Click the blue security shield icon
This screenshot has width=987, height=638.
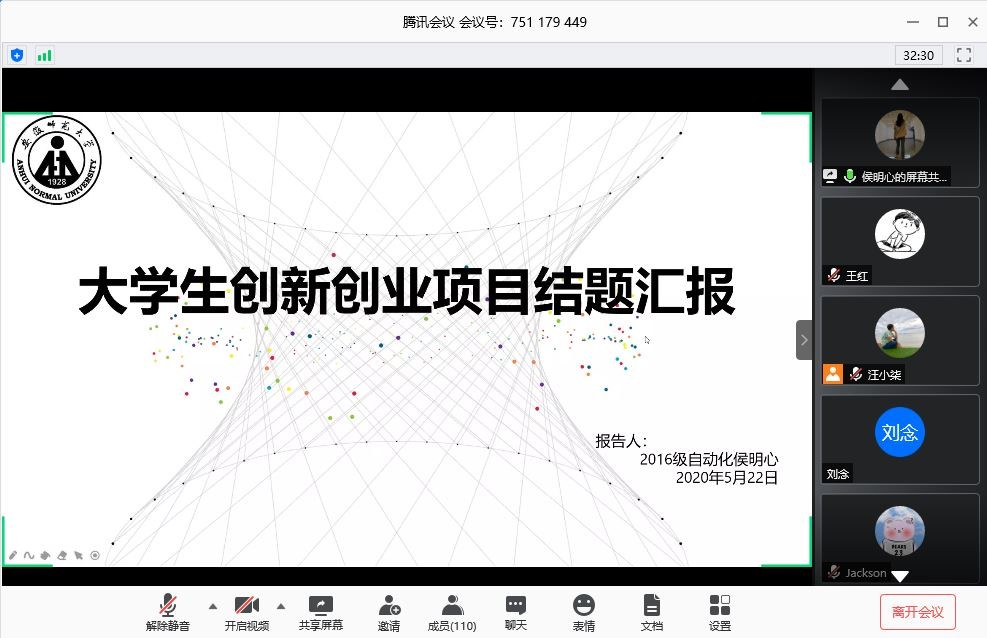click(17, 55)
